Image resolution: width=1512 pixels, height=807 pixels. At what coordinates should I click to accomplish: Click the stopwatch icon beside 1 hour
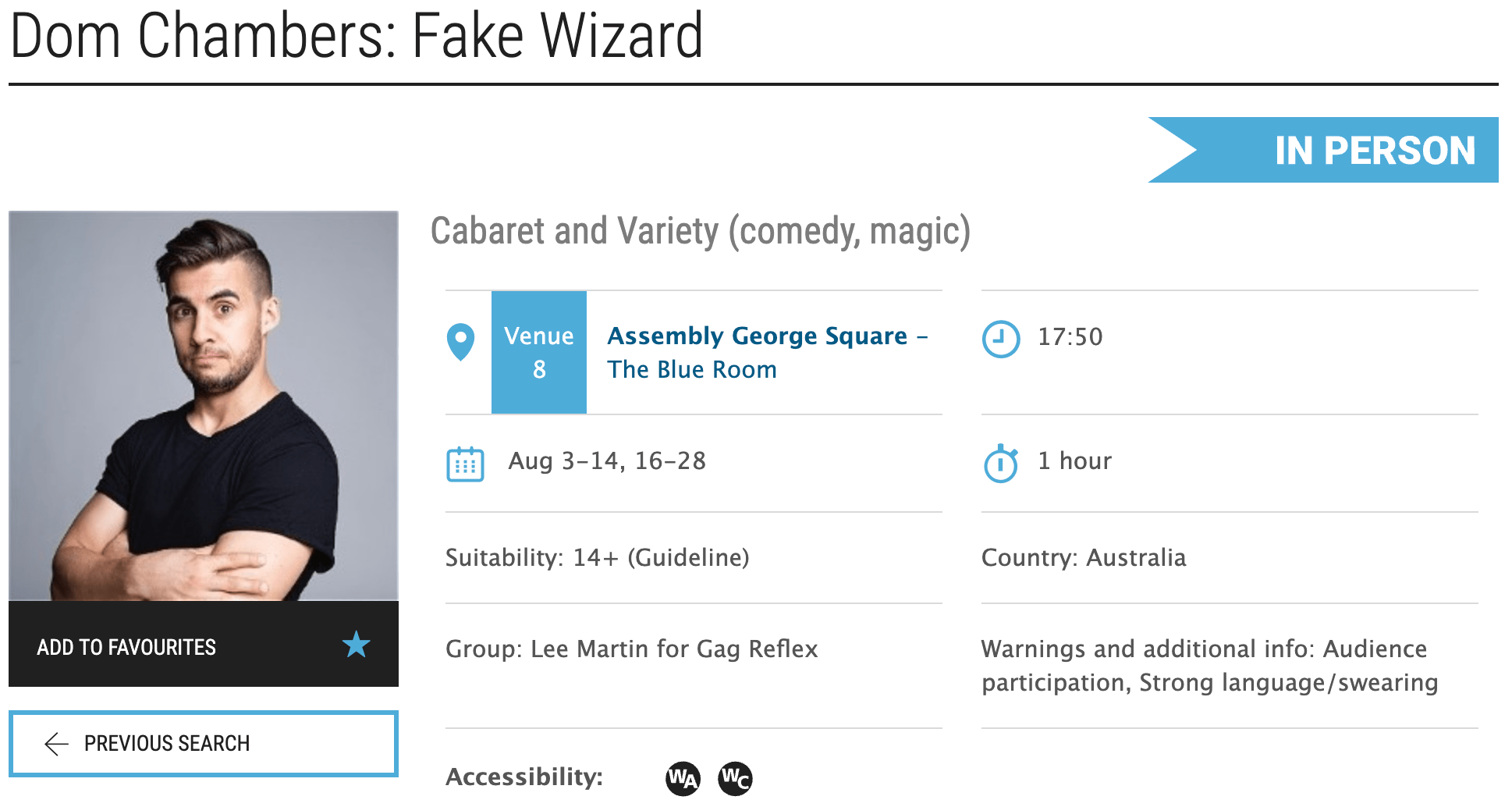pos(1001,464)
